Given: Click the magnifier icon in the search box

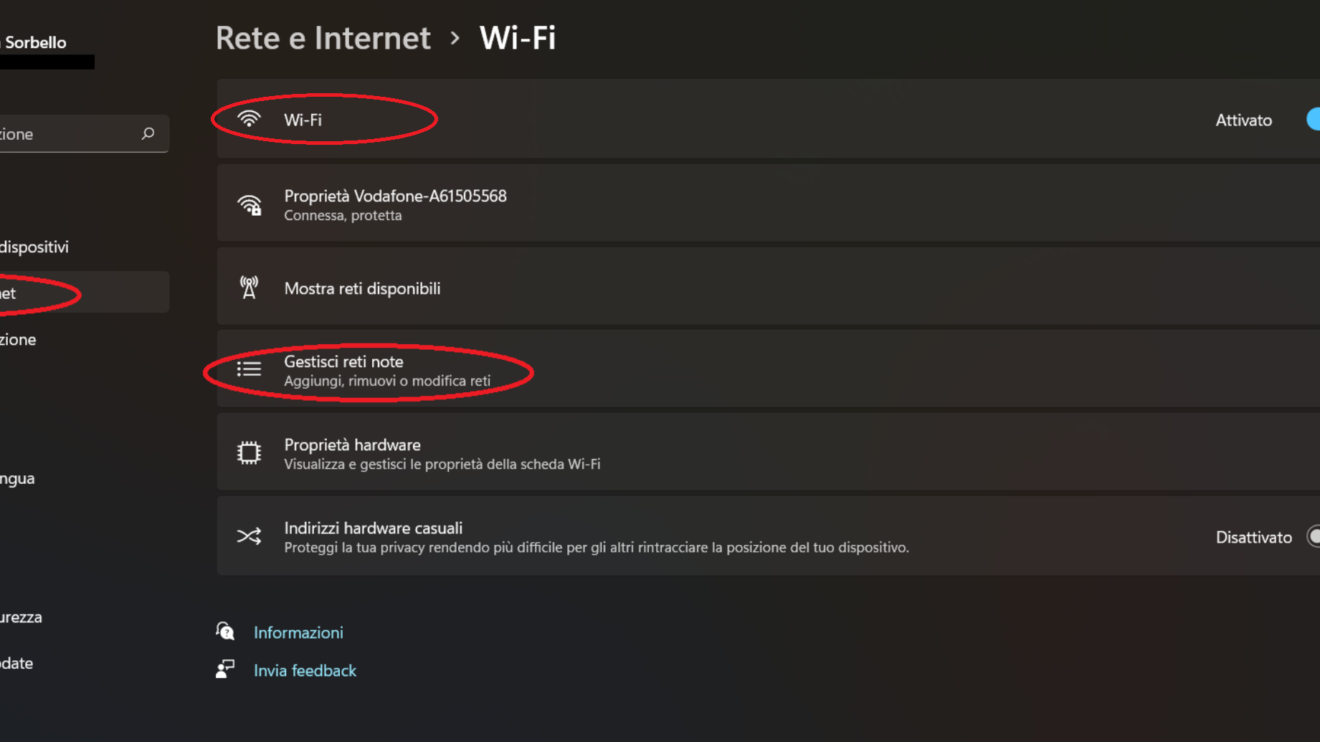Looking at the screenshot, I should (x=148, y=134).
